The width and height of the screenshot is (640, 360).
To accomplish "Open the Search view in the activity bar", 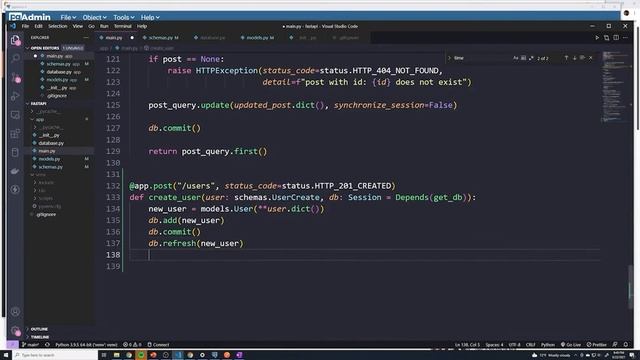I will [x=15, y=58].
